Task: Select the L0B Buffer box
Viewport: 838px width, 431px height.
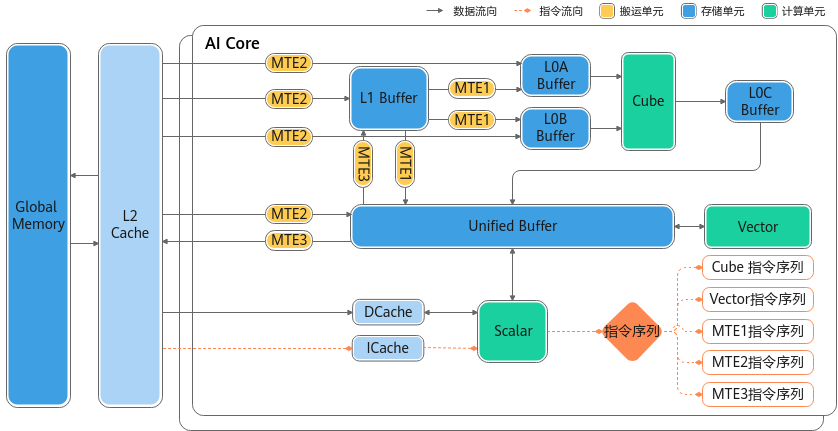Action: pos(555,127)
